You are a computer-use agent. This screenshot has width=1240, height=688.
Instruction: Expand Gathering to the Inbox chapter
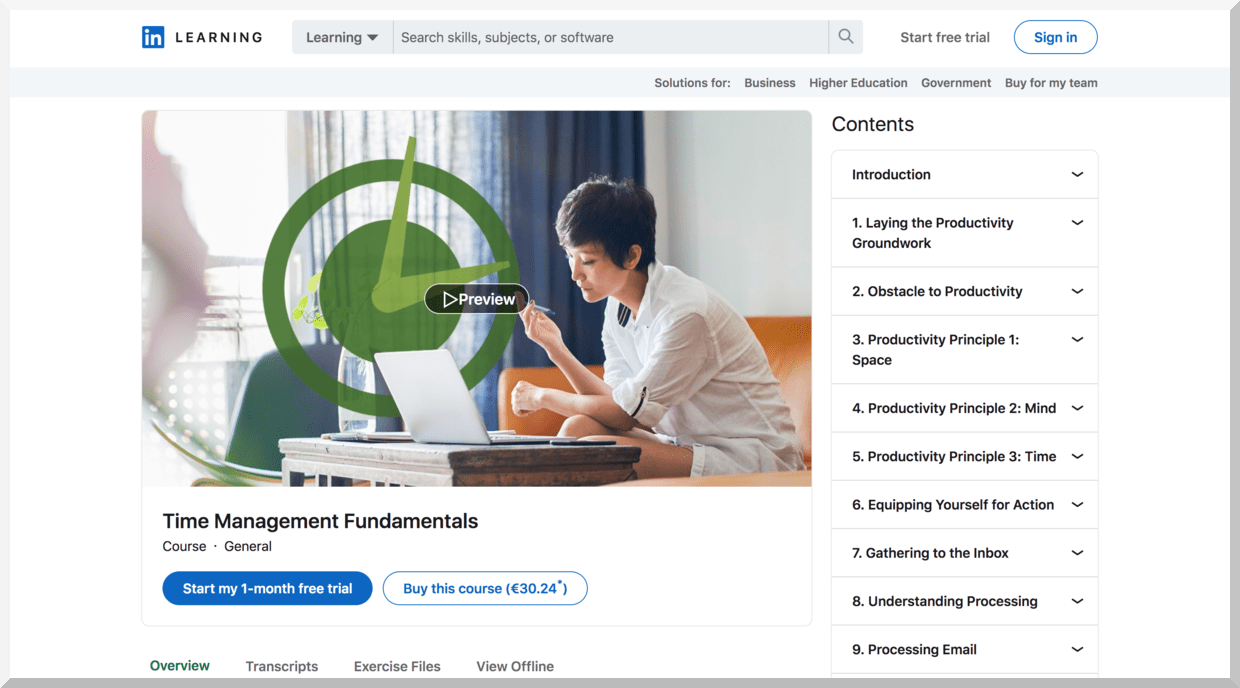964,553
